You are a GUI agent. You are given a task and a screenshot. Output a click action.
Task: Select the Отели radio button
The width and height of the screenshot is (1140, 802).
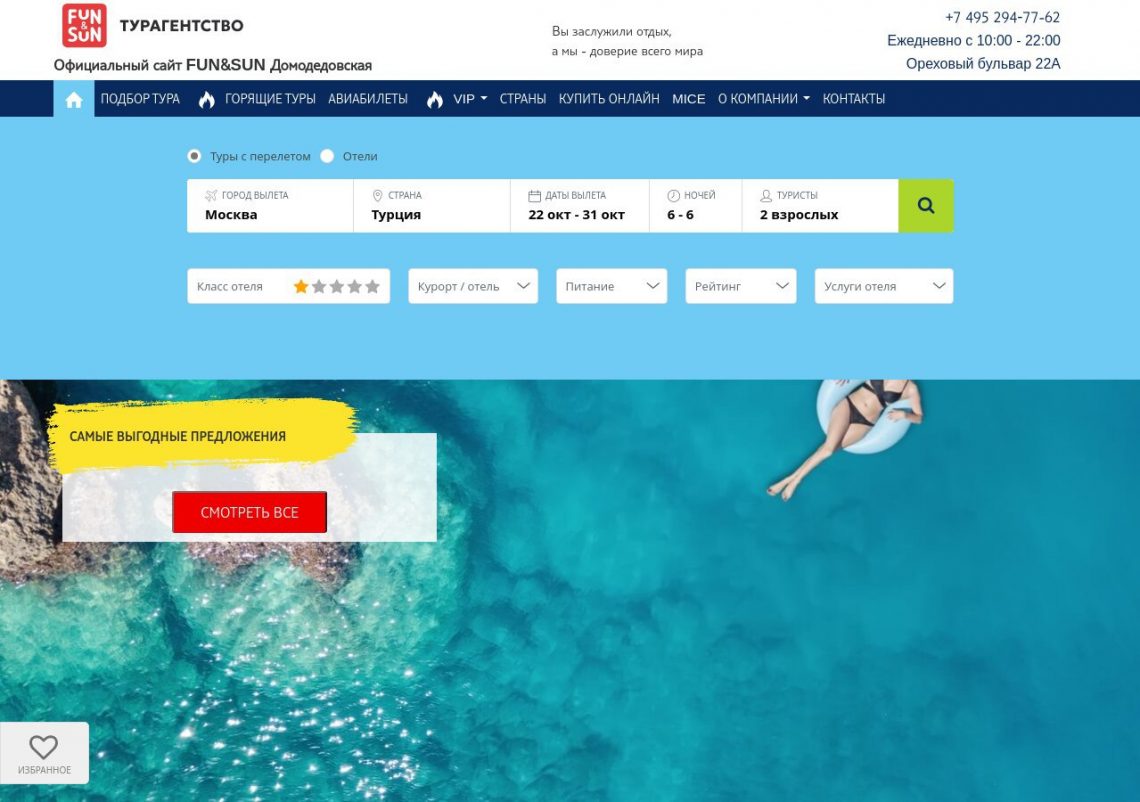coord(327,156)
